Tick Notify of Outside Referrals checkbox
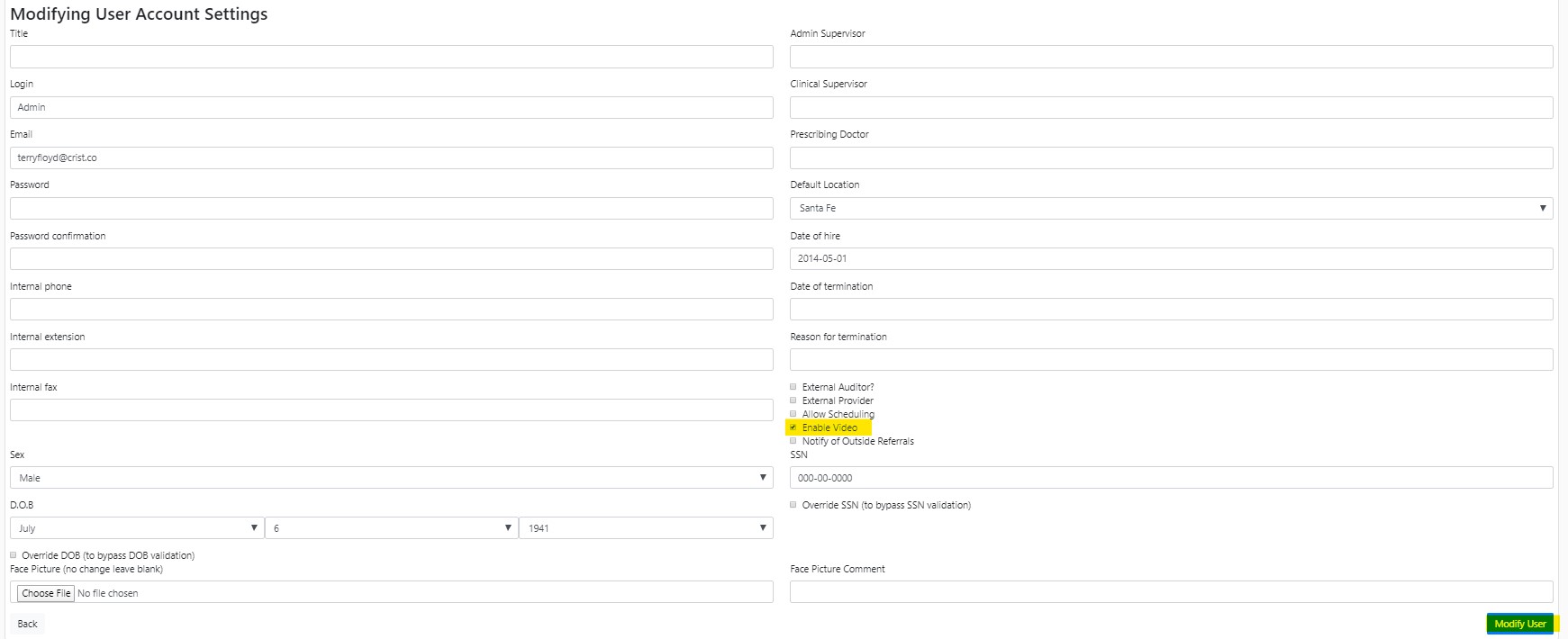 point(793,441)
